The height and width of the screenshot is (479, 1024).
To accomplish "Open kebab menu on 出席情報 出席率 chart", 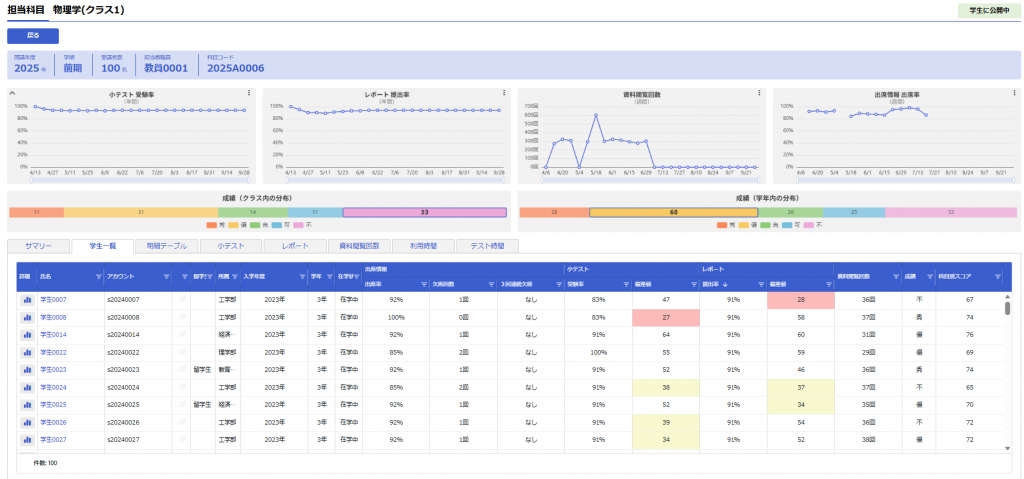I will pos(1013,93).
